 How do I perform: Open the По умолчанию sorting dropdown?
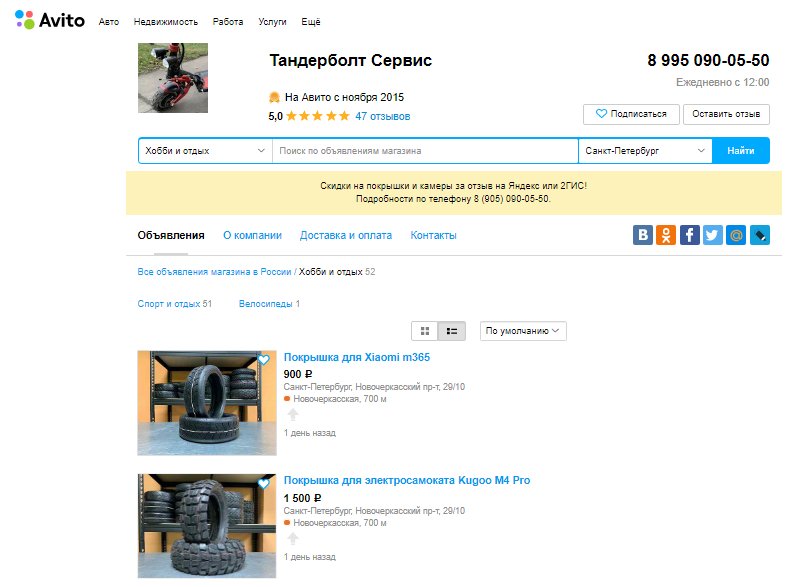point(523,330)
